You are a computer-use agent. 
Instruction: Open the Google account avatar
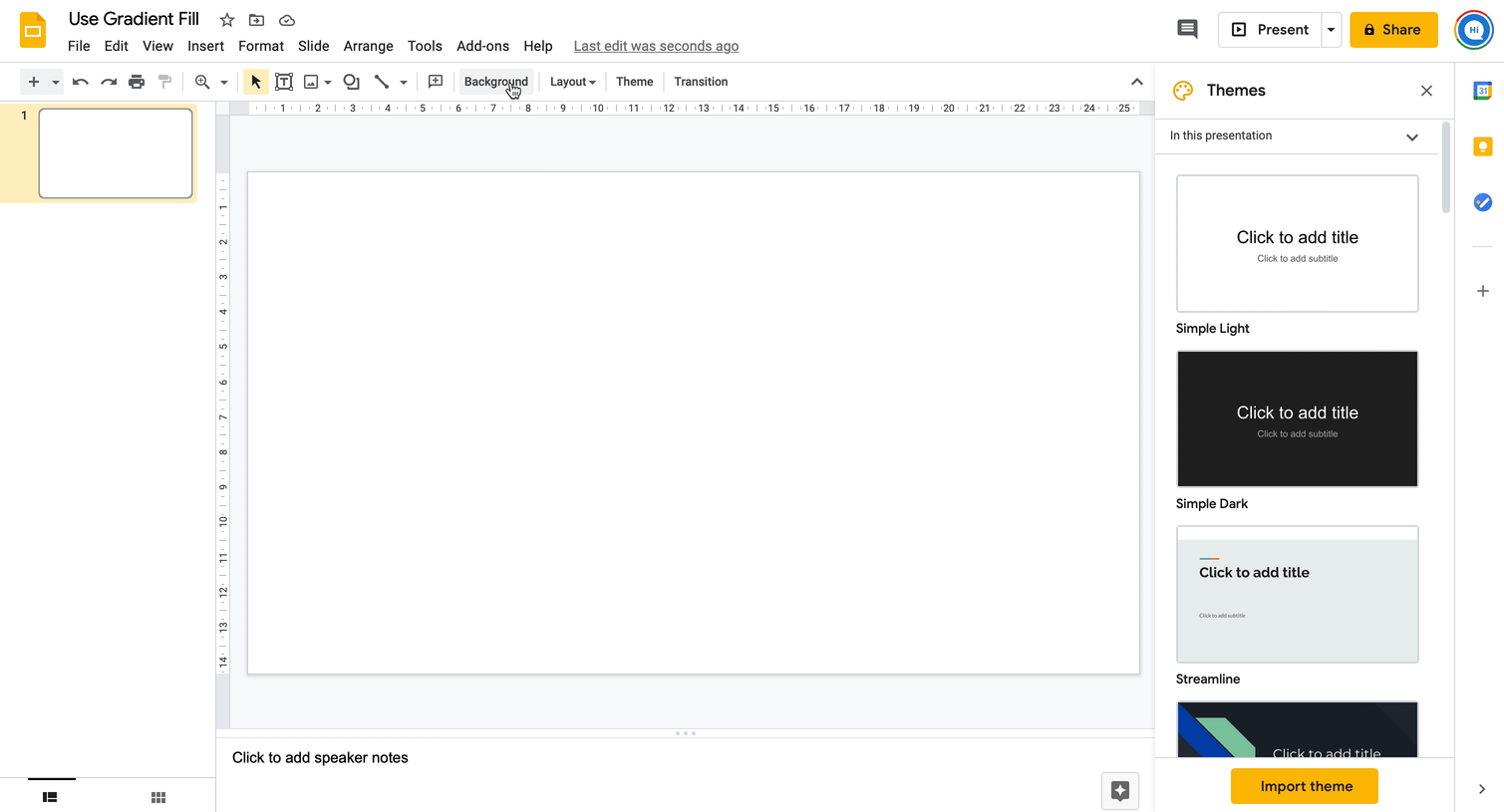[1474, 30]
